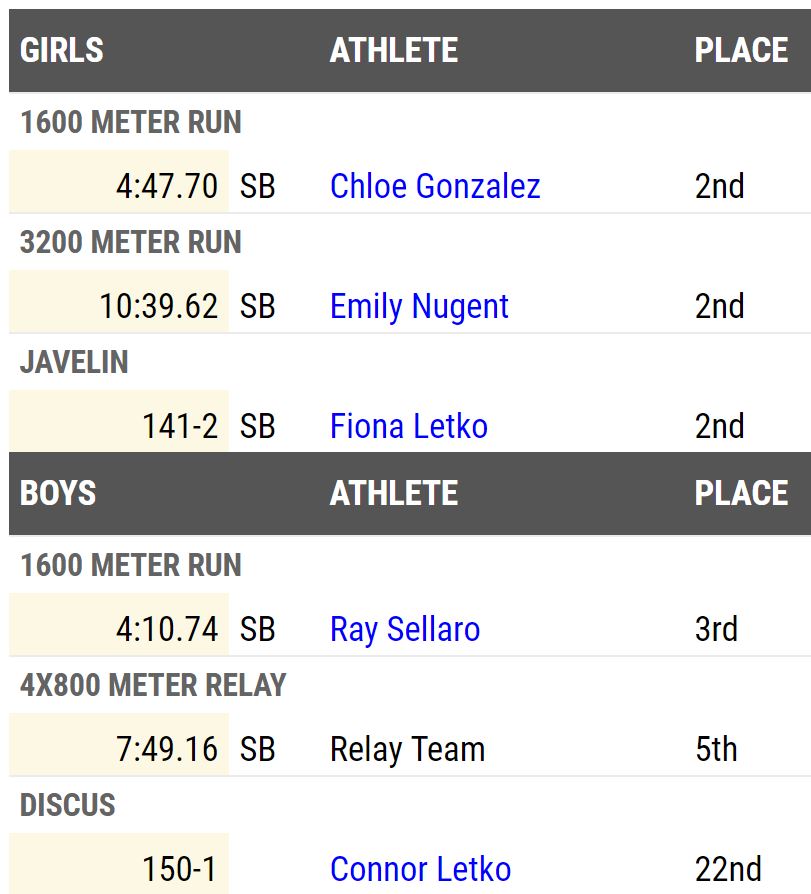
Task: Click the Emily Nugent athlete link
Action: 419,306
